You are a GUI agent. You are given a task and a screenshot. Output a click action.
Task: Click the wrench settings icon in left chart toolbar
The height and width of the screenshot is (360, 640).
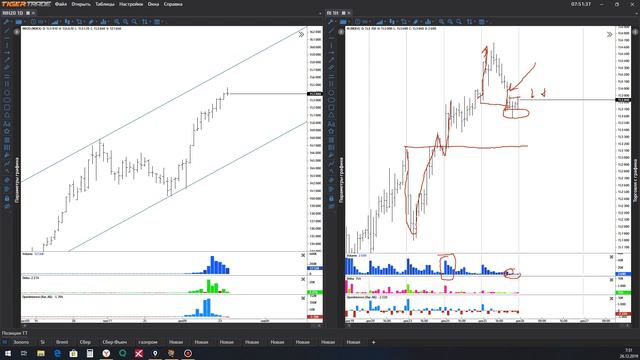[6, 22]
